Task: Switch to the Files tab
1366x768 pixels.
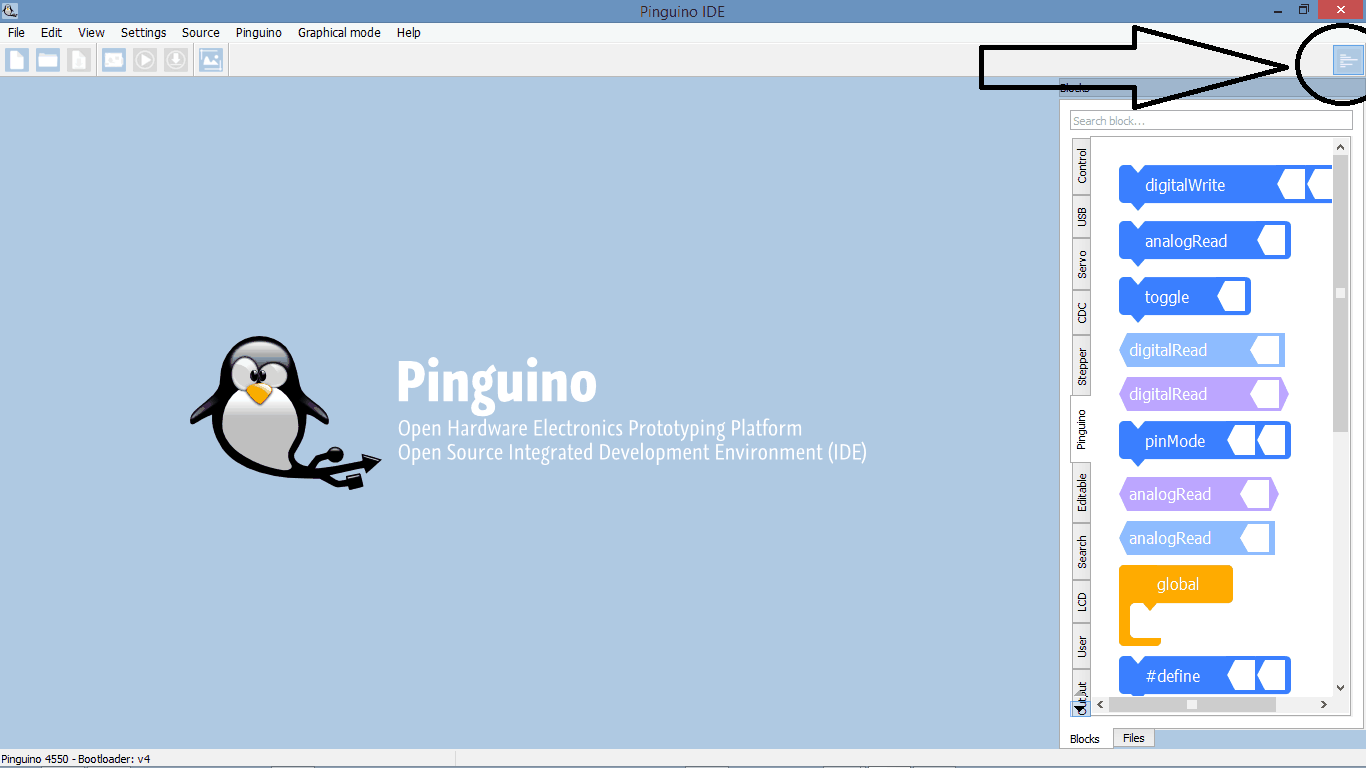Action: click(1133, 738)
